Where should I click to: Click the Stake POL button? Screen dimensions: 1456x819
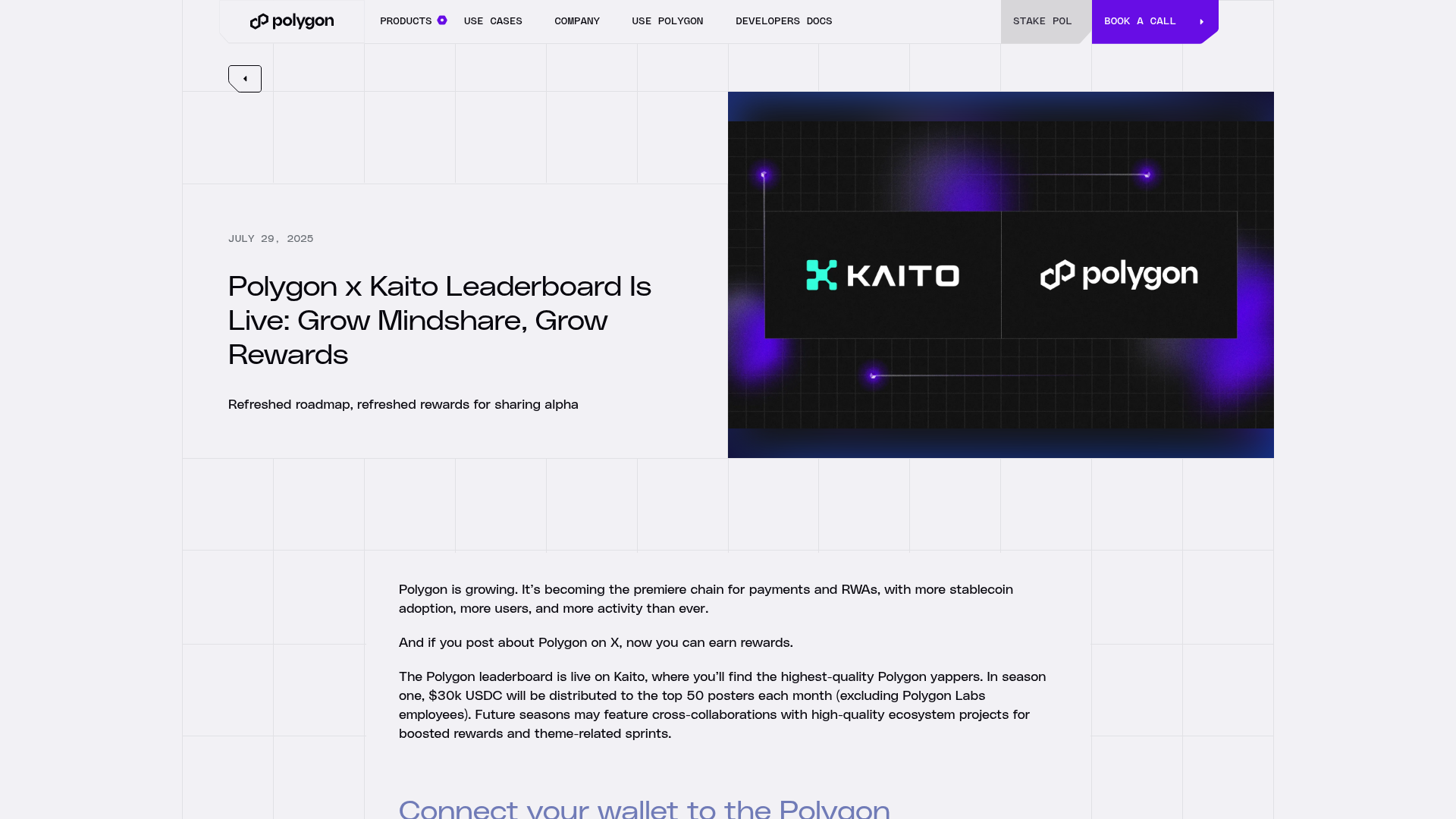(x=1046, y=21)
